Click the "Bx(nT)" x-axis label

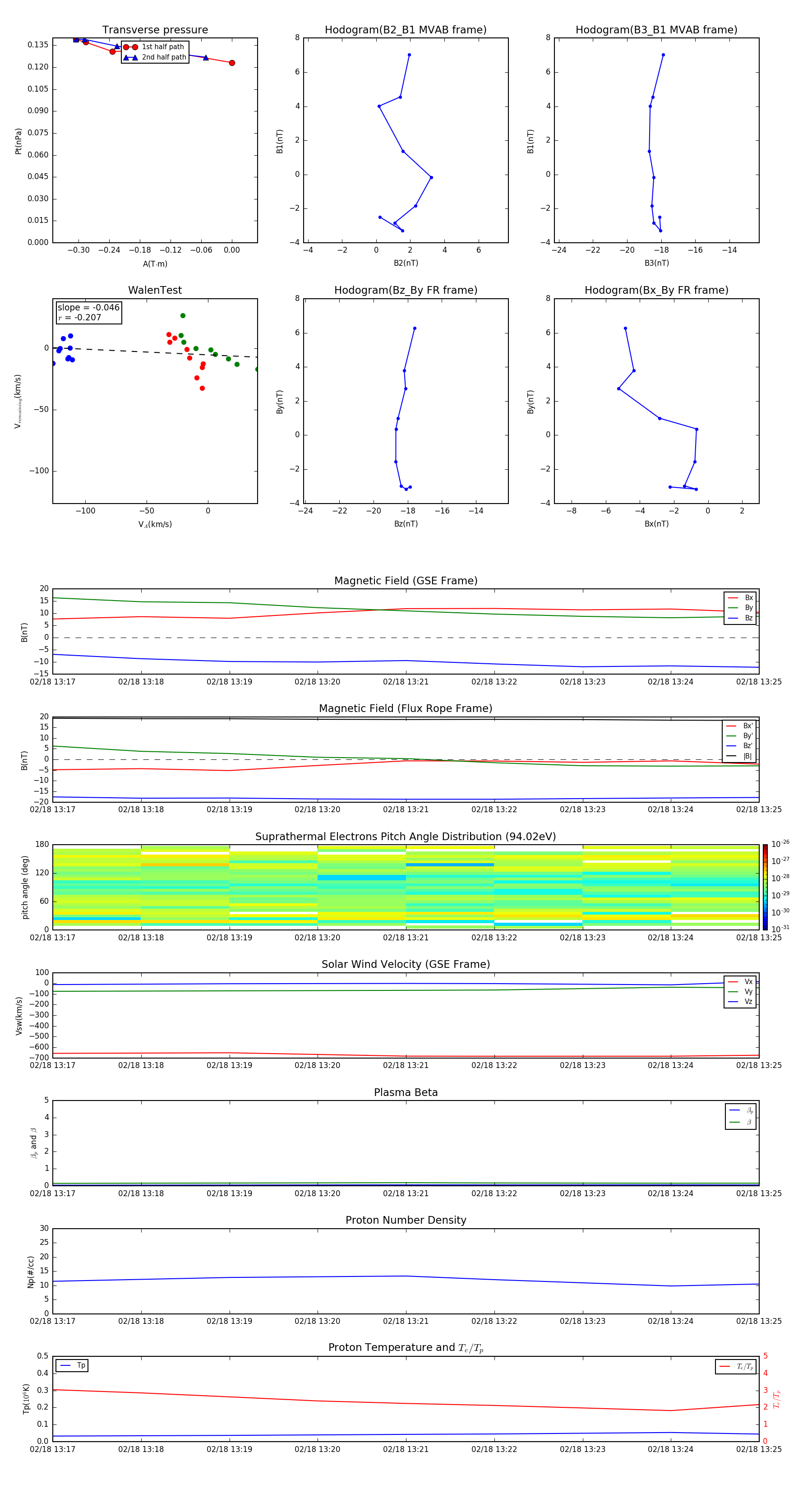coord(656,524)
